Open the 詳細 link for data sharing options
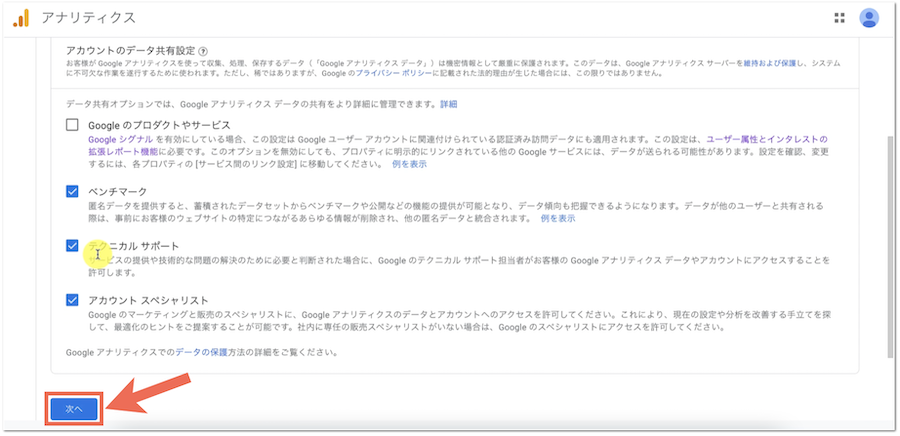 pyautogui.click(x=448, y=104)
